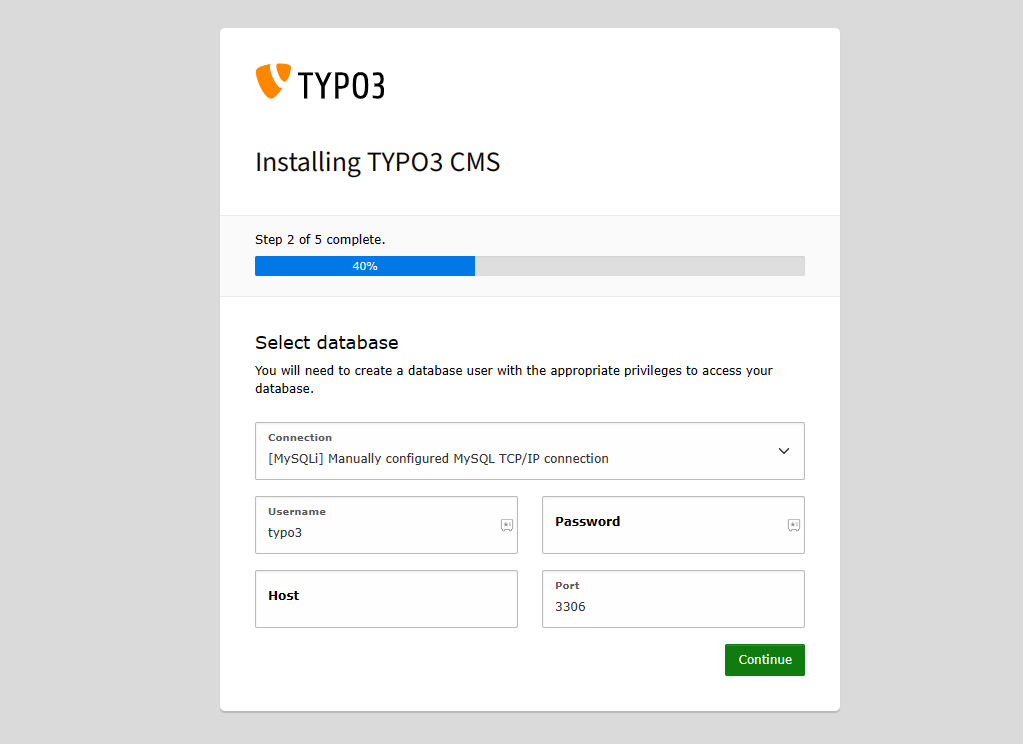Click the Select database section title
This screenshot has width=1023, height=744.
(x=328, y=342)
